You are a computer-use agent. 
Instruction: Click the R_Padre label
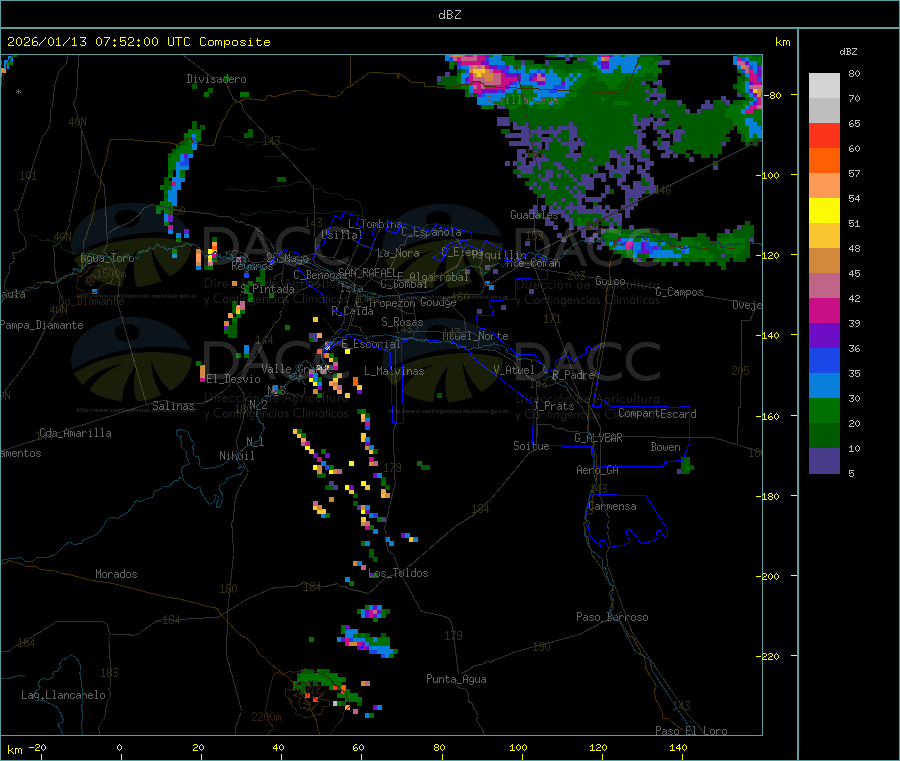click(573, 375)
